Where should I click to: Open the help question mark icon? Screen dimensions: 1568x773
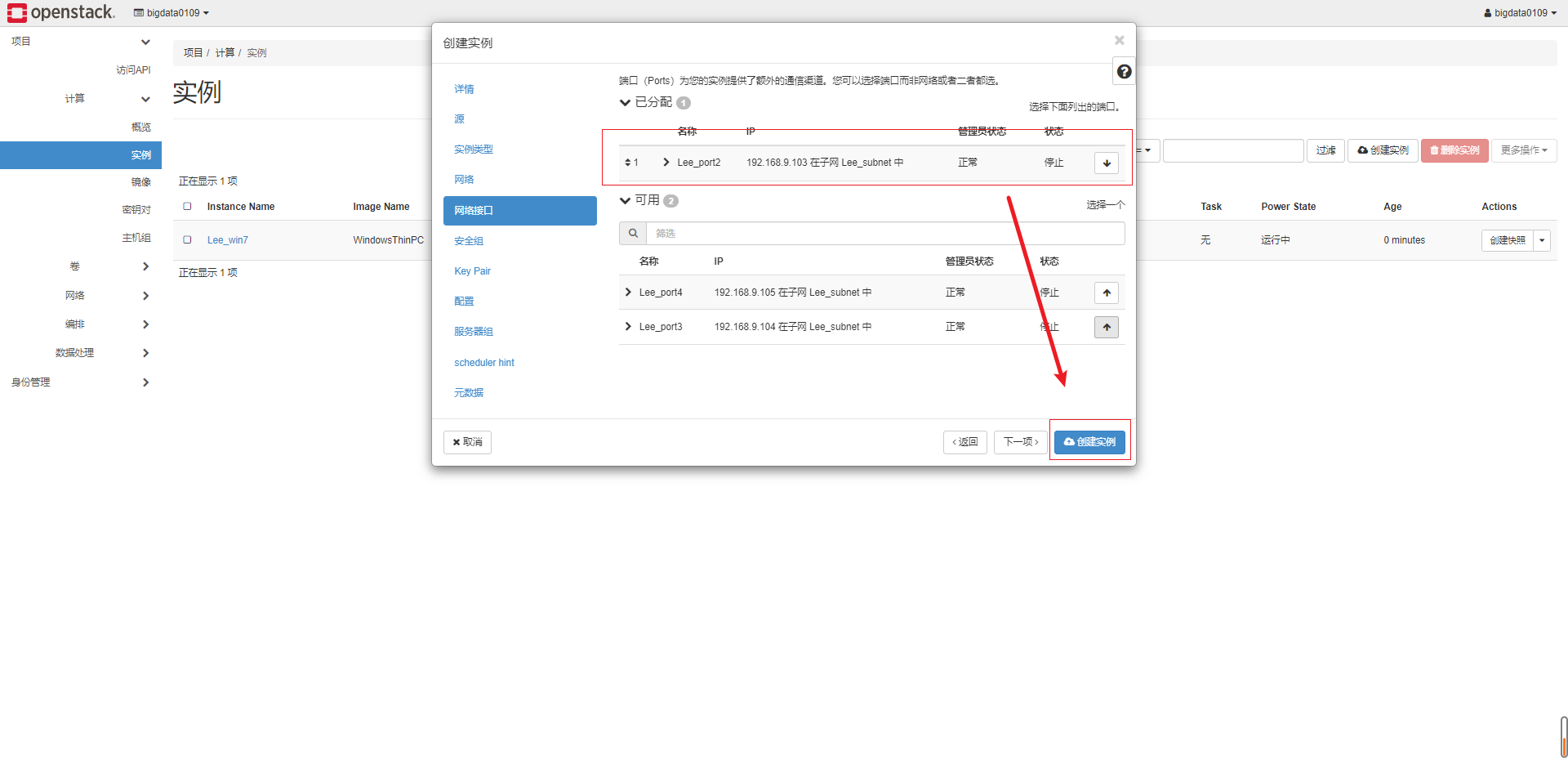coord(1124,72)
